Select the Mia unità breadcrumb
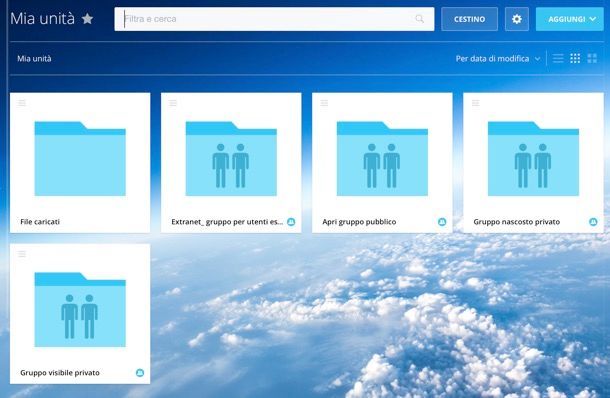 coord(34,59)
